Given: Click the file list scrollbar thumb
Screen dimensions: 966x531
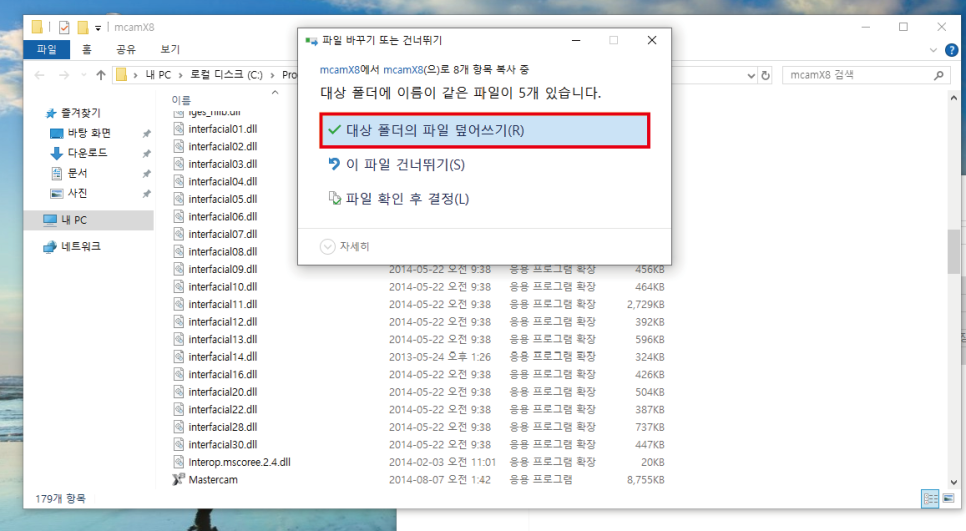Looking at the screenshot, I should point(954,251).
